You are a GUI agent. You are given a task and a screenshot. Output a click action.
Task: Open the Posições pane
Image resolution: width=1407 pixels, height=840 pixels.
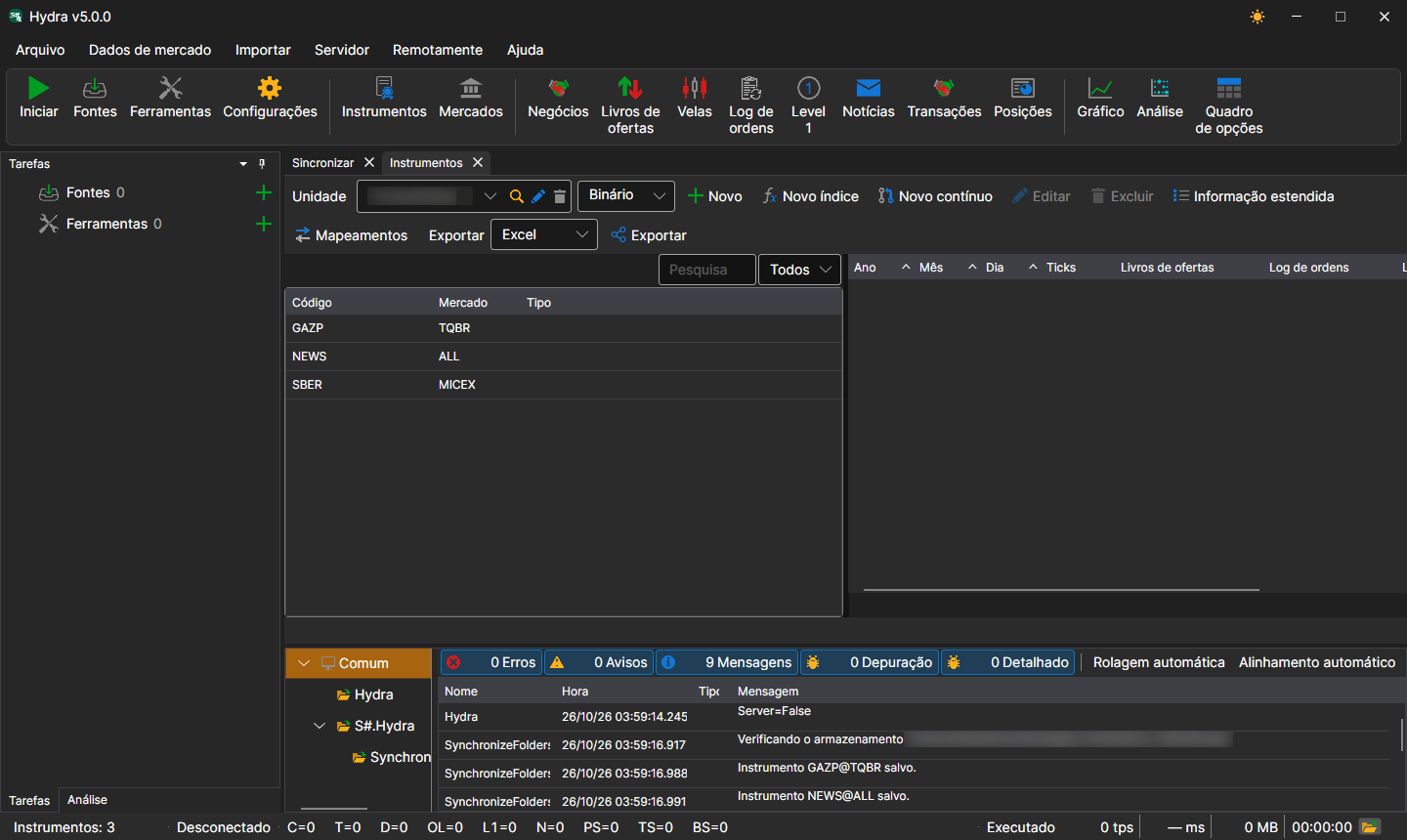coord(1023,99)
